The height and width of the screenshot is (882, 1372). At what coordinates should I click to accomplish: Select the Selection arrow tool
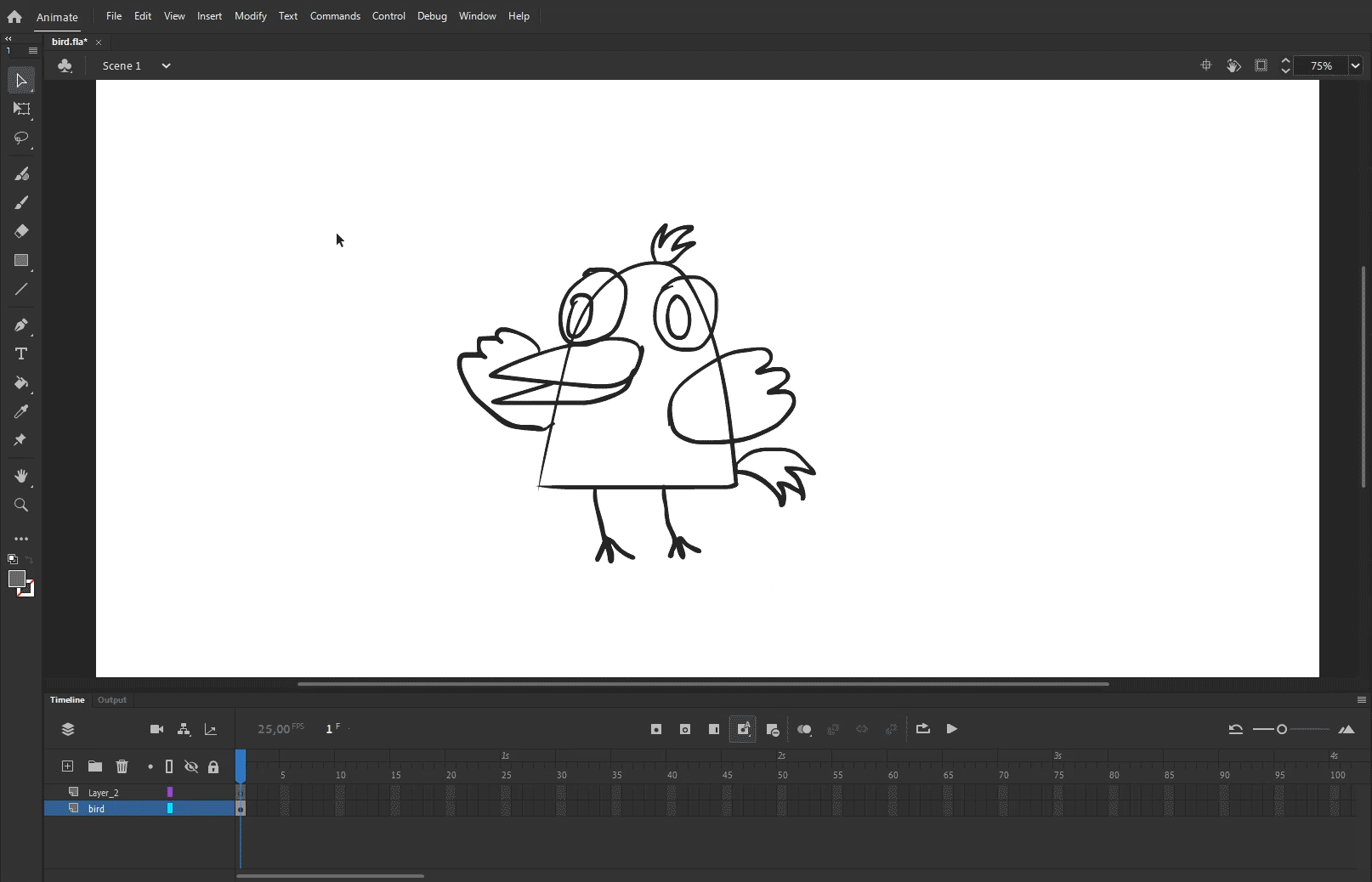21,81
